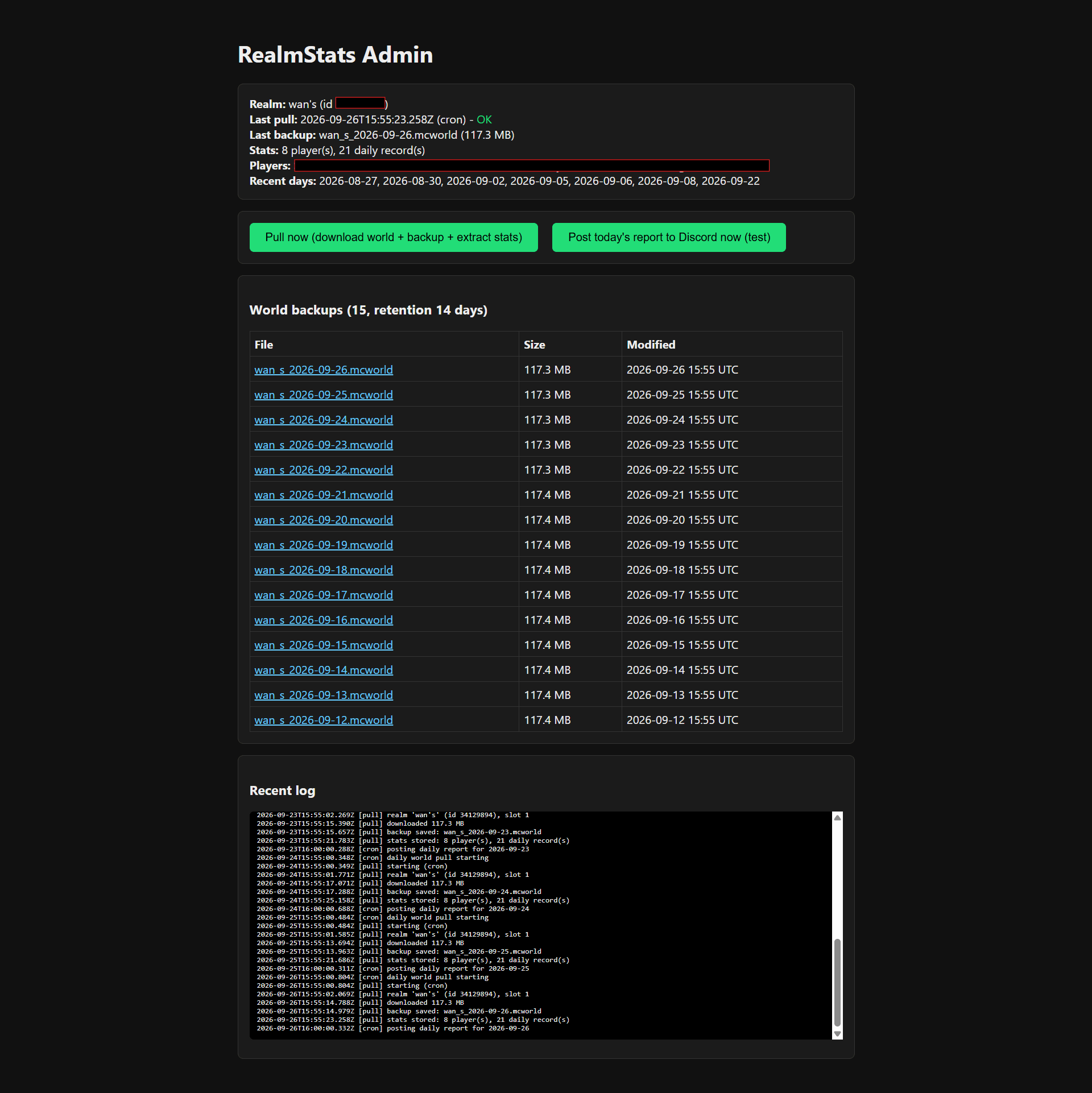Click the log scrollbar up arrow
This screenshot has height=1093, width=1092.
pos(837,817)
